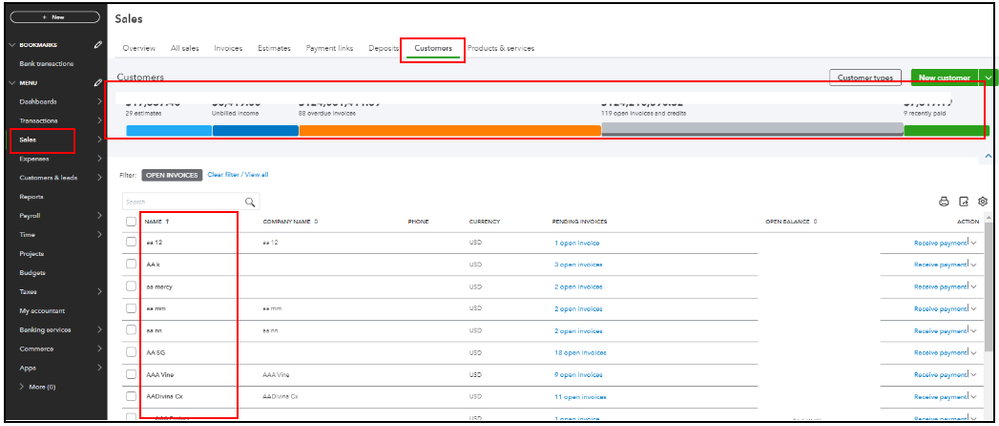Expand the Dashboards submenu arrow
Image resolution: width=999 pixels, height=426 pixels.
(99, 102)
